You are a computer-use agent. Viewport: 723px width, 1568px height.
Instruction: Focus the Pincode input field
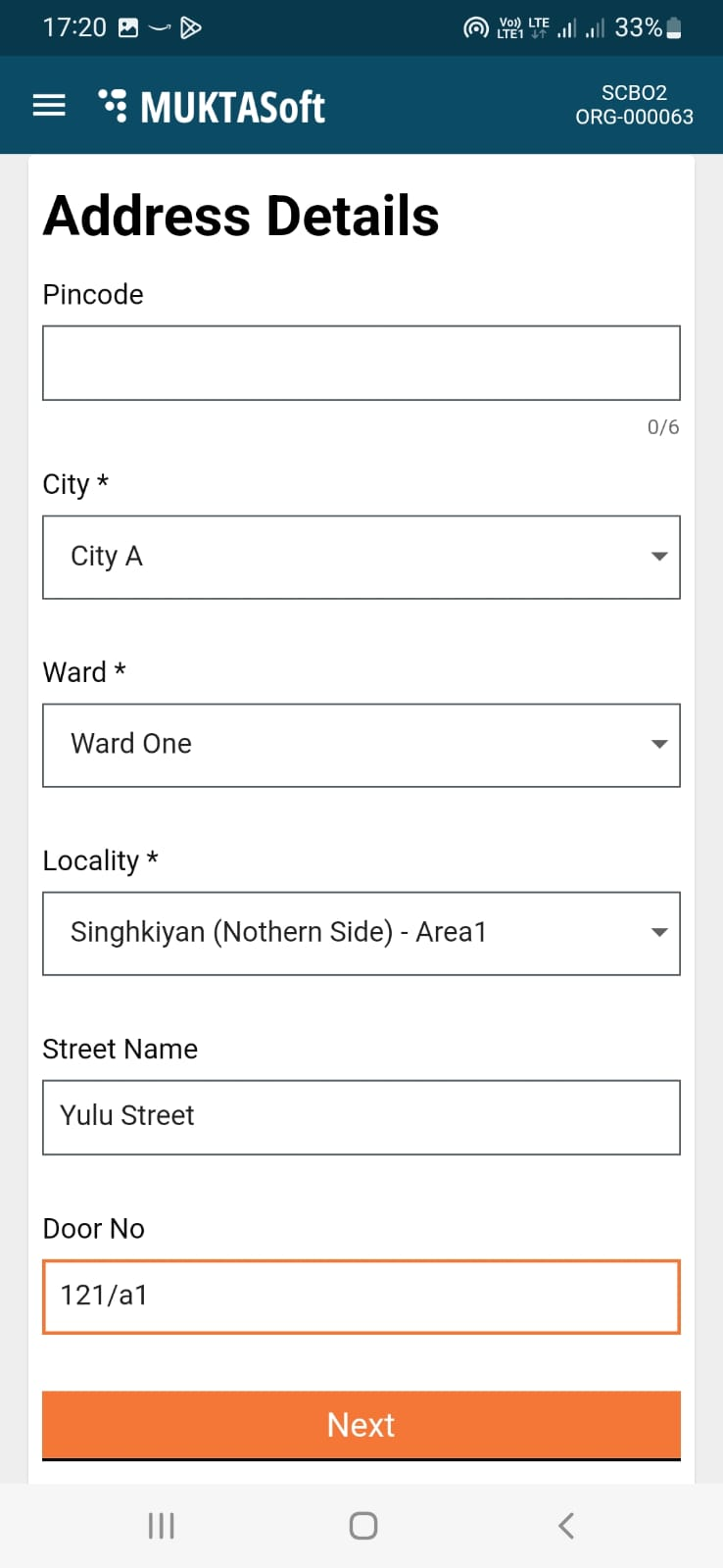(361, 363)
